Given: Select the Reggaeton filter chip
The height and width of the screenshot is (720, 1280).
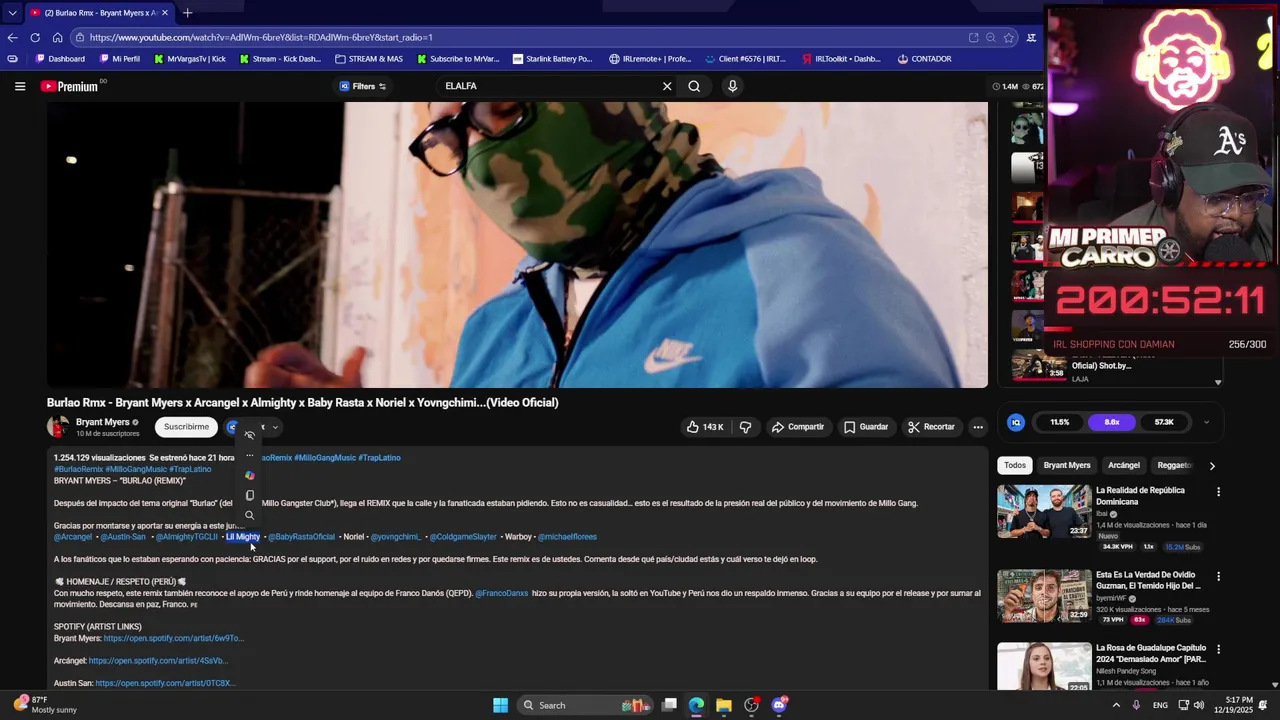Looking at the screenshot, I should (1176, 465).
